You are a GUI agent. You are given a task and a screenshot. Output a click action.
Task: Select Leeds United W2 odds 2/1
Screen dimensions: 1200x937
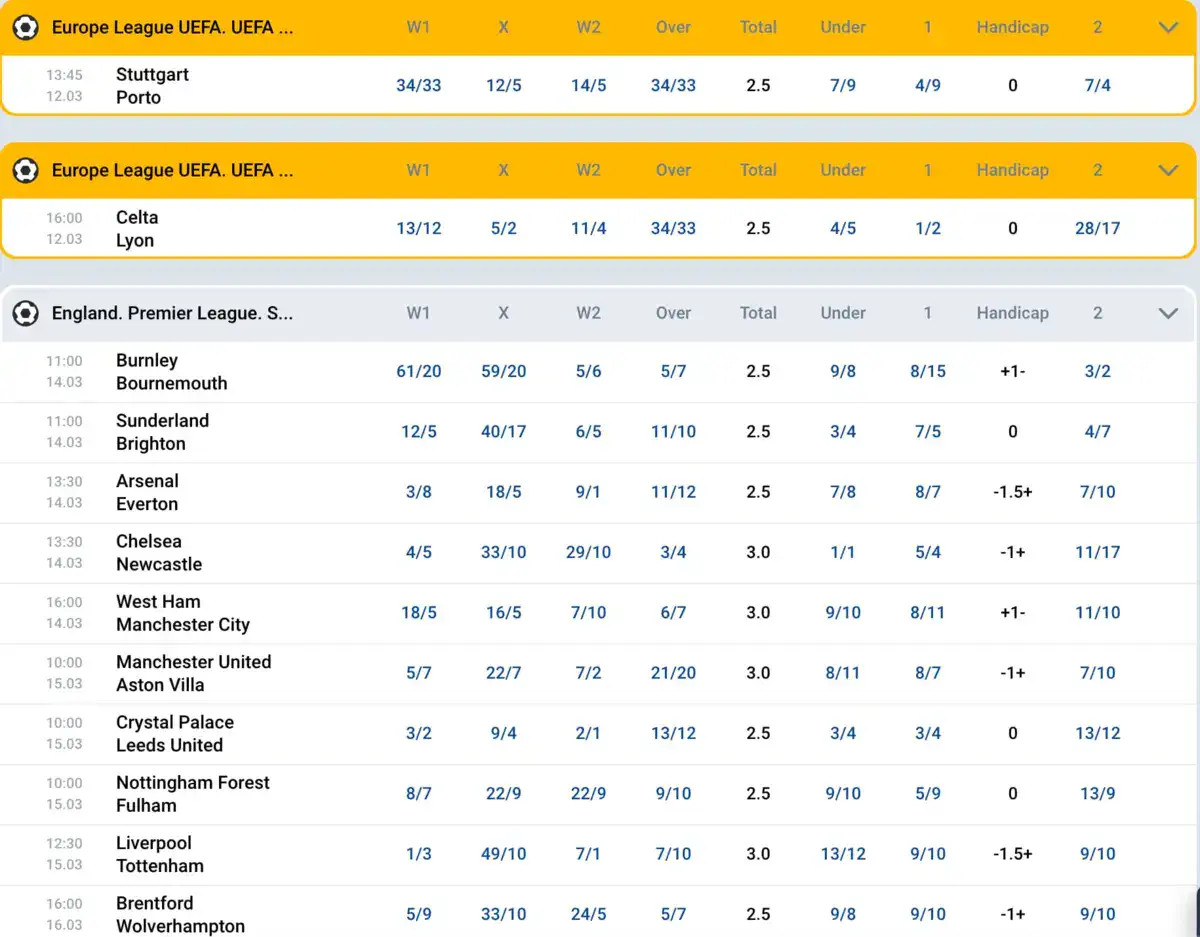588,732
